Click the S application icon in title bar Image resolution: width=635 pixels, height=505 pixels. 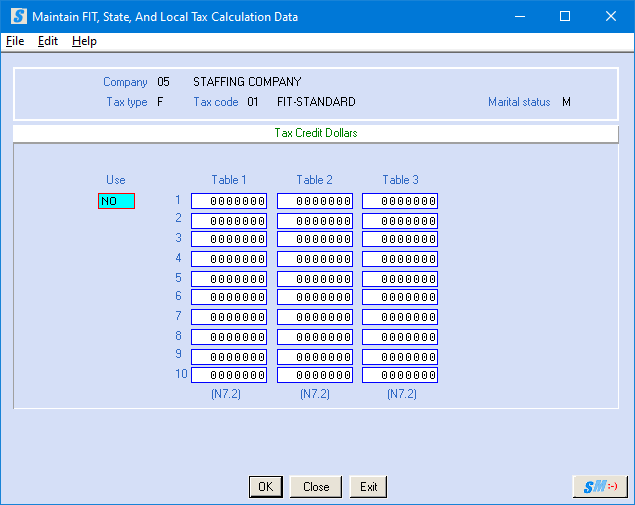click(x=19, y=17)
